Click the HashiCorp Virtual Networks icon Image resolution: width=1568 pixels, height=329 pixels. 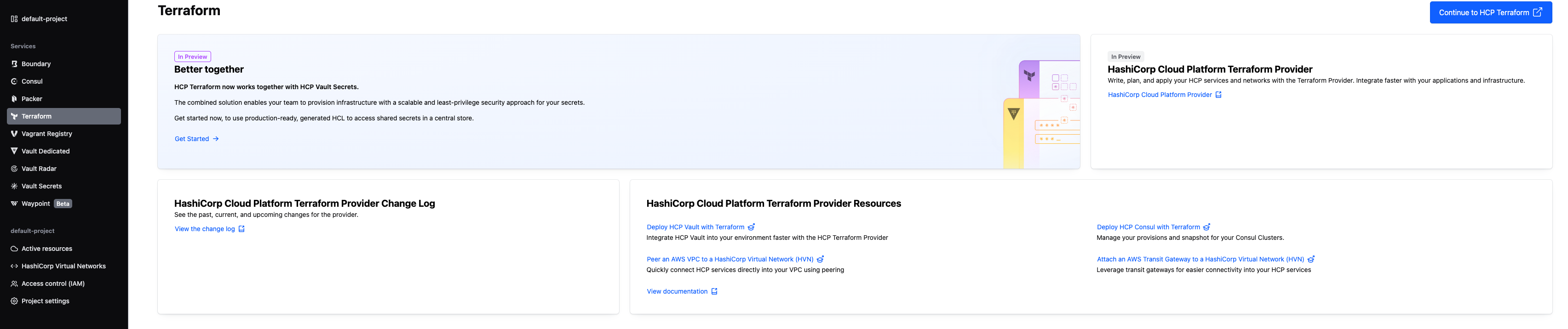point(14,267)
